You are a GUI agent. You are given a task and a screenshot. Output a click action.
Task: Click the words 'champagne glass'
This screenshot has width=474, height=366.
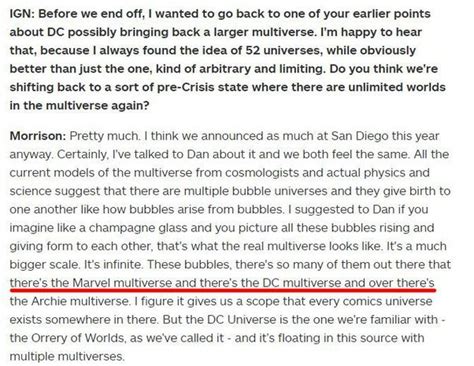[133, 228]
